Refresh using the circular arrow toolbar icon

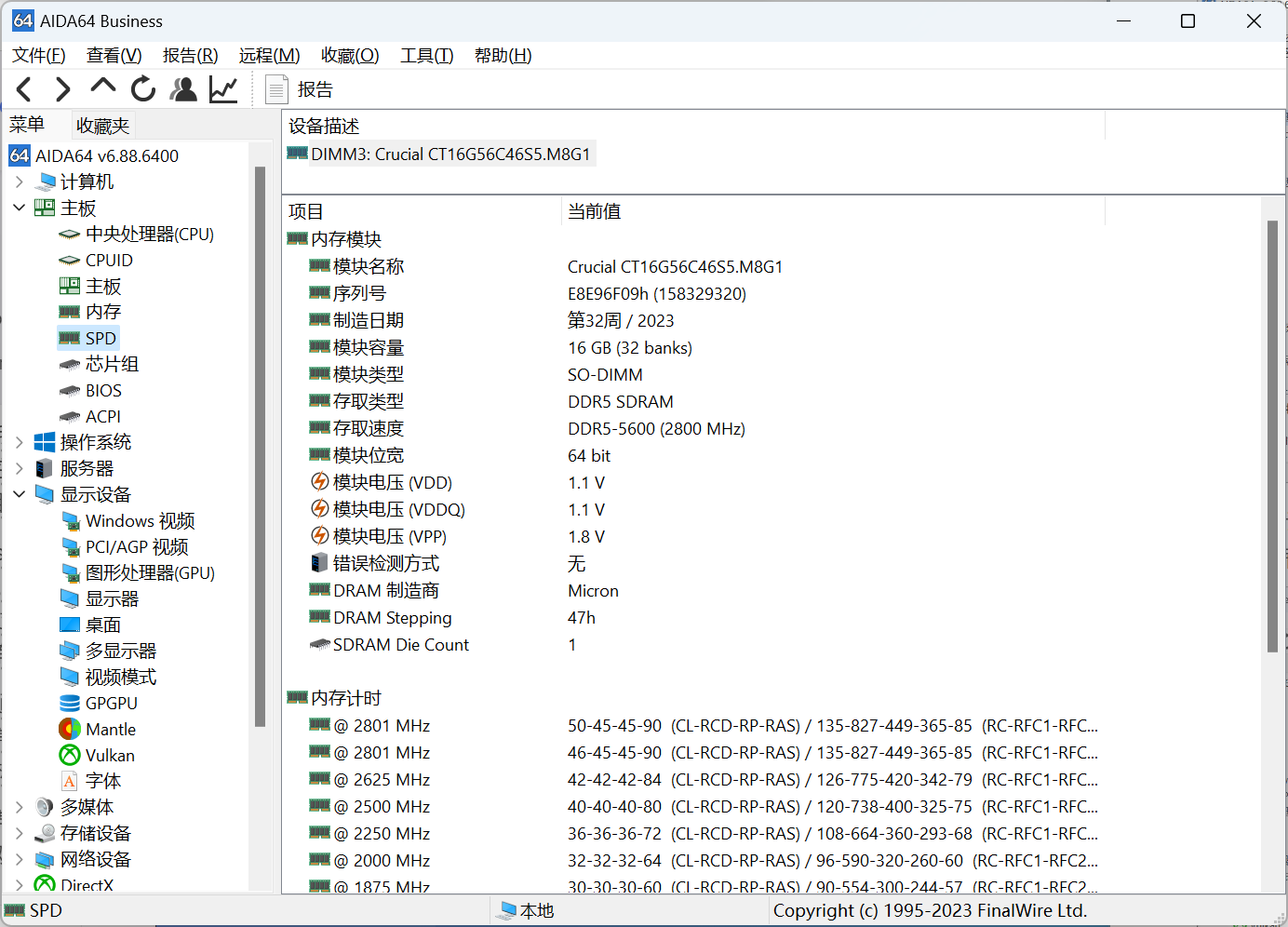click(143, 89)
